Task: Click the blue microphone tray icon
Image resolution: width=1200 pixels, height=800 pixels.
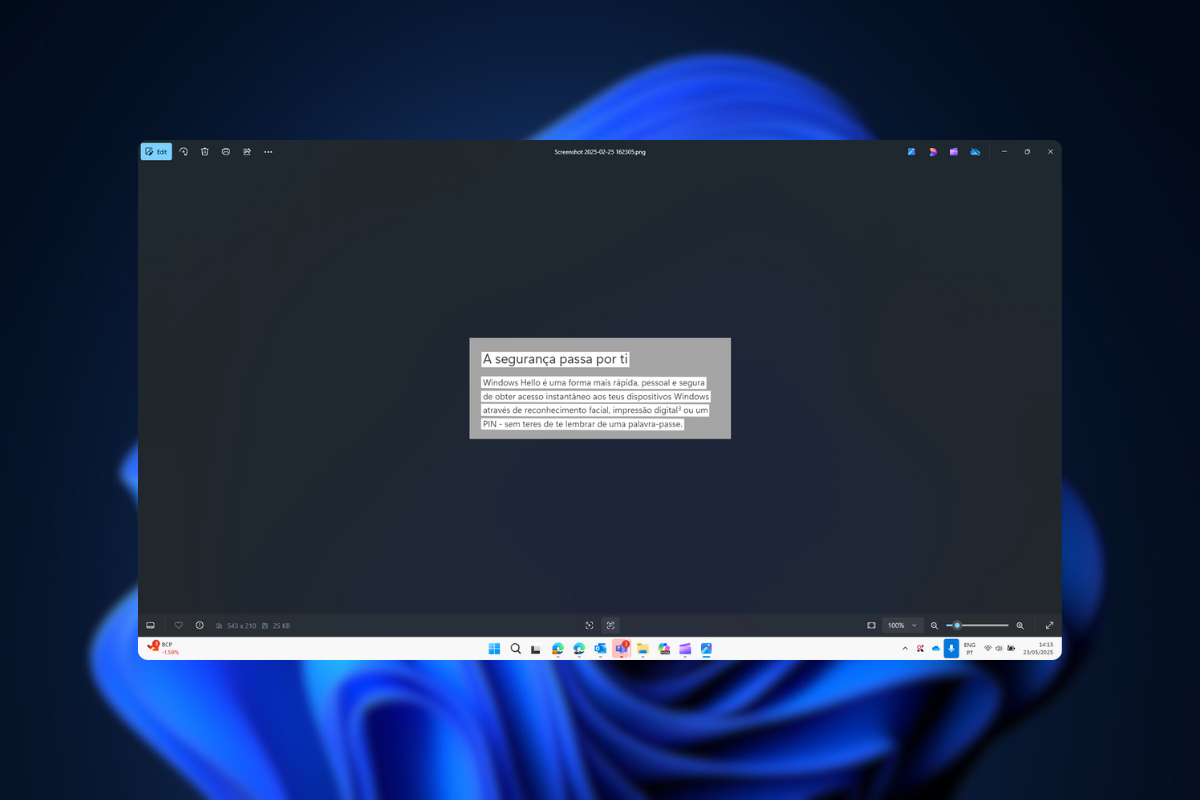Action: tap(951, 649)
